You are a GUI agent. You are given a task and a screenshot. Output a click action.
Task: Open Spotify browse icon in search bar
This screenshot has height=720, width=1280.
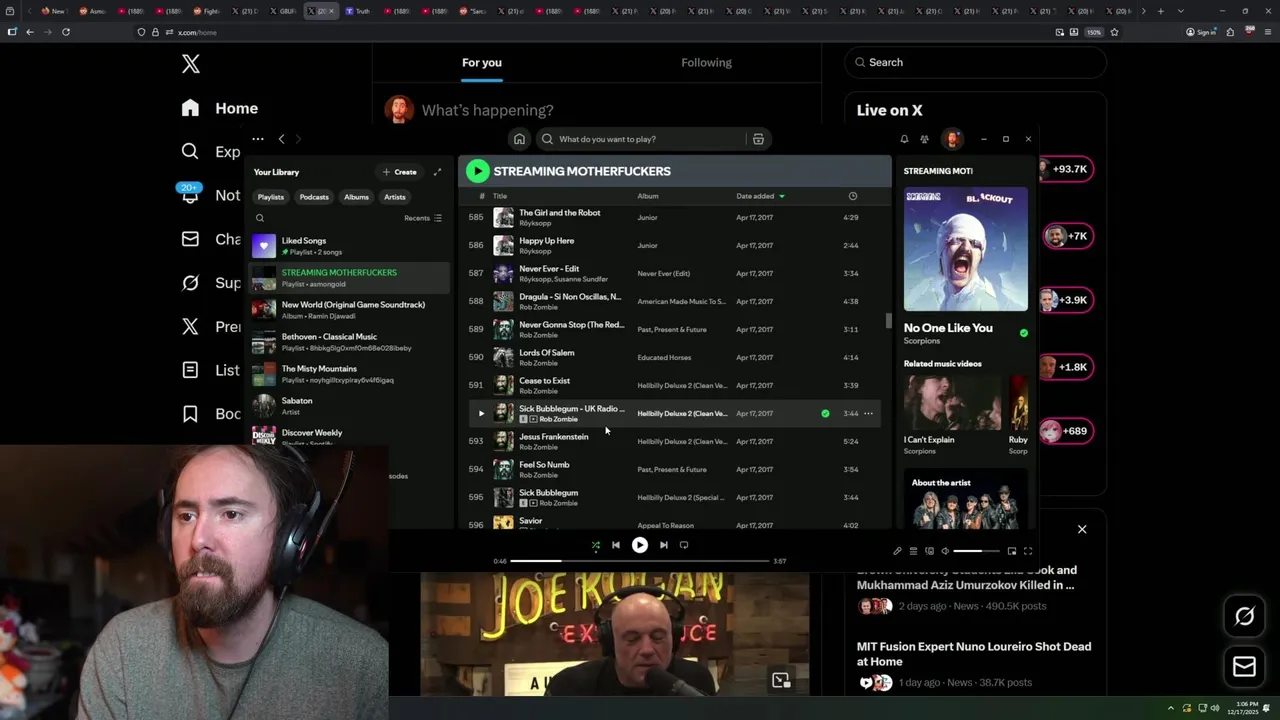tap(758, 139)
